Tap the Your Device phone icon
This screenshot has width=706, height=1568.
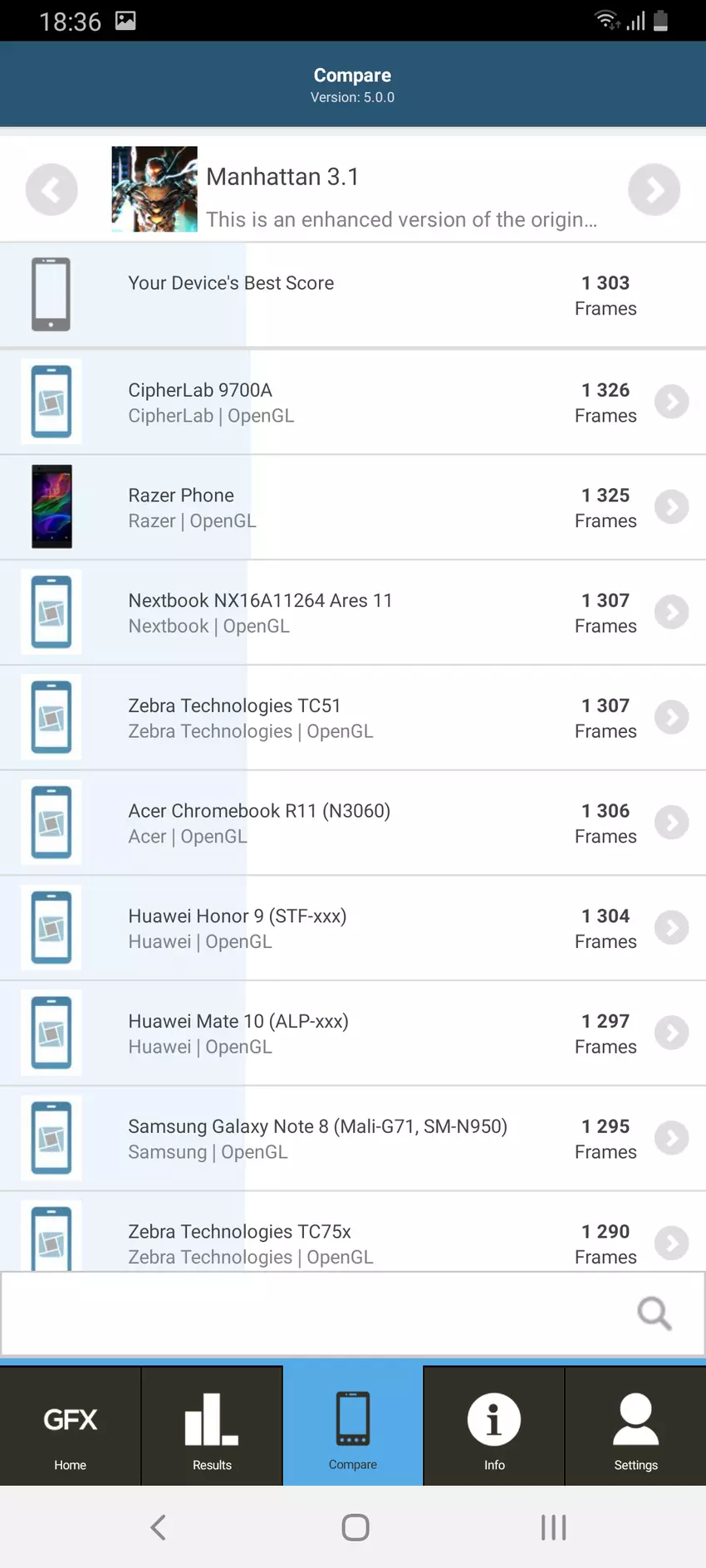click(51, 295)
